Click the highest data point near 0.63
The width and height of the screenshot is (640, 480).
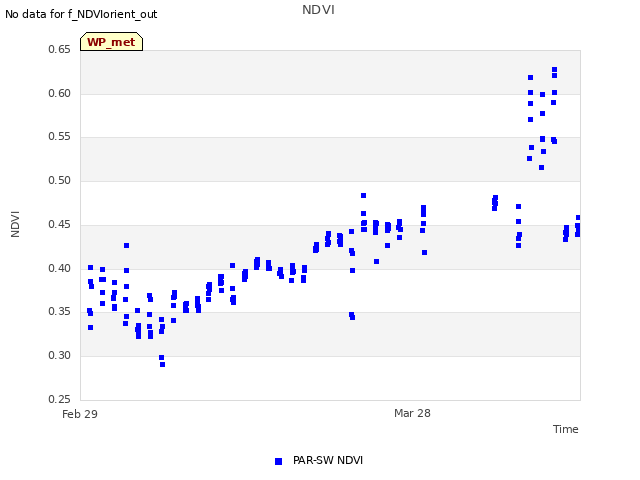point(554,70)
